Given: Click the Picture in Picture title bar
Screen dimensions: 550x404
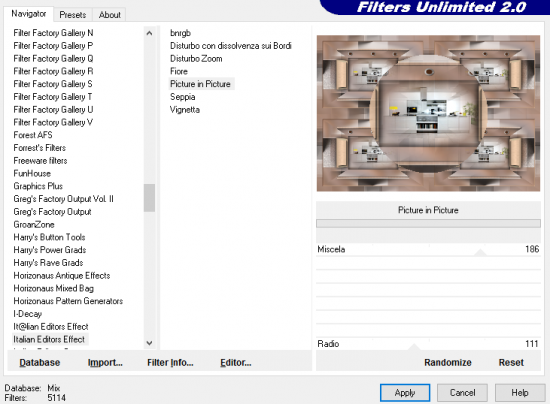Looking at the screenshot, I should tap(428, 210).
